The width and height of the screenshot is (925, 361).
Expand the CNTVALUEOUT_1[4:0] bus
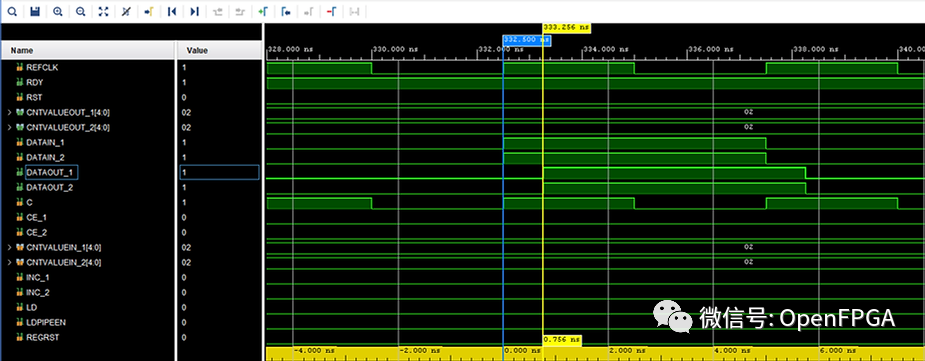pyautogui.click(x=9, y=112)
